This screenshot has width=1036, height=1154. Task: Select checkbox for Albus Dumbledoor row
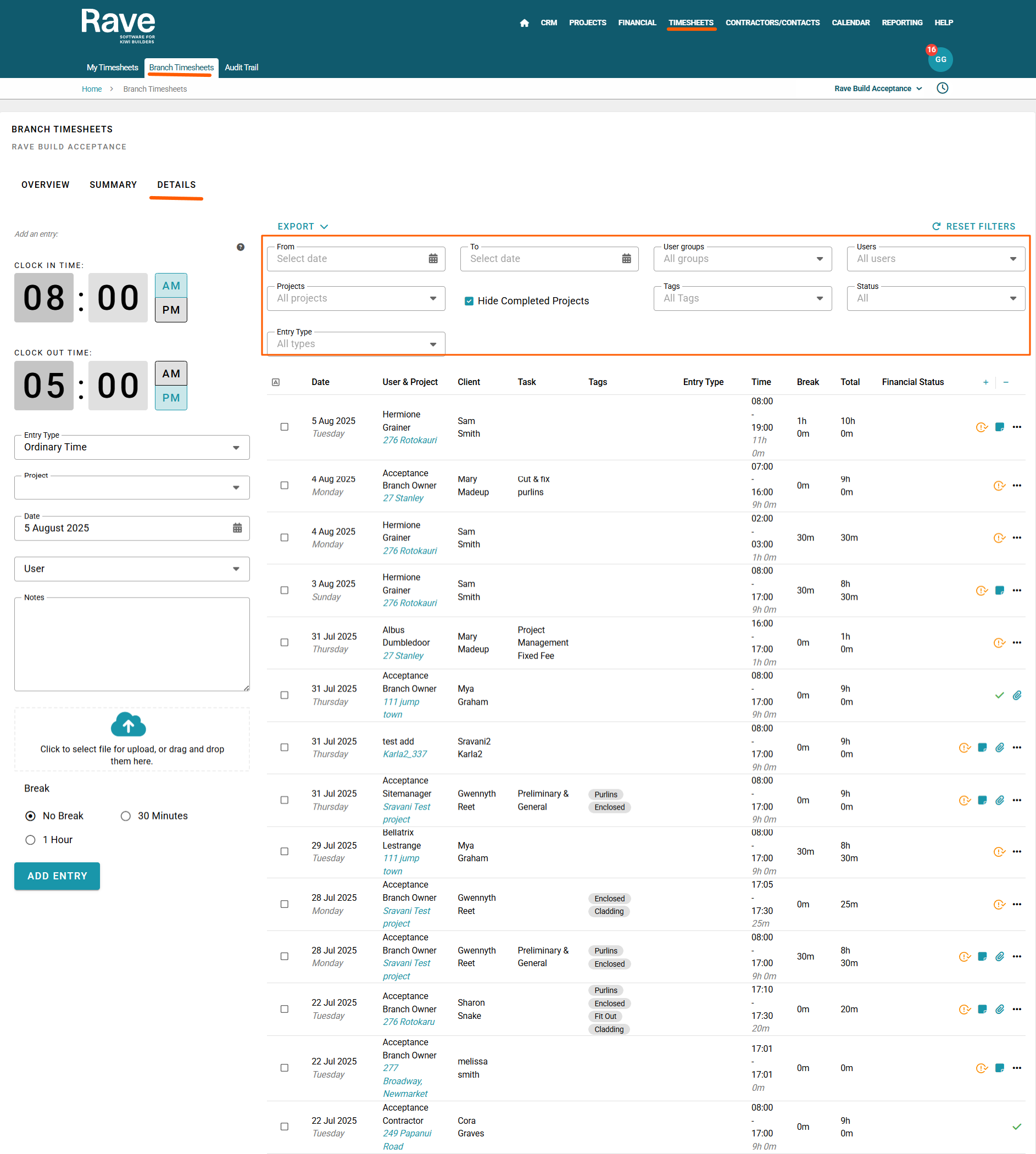[285, 643]
